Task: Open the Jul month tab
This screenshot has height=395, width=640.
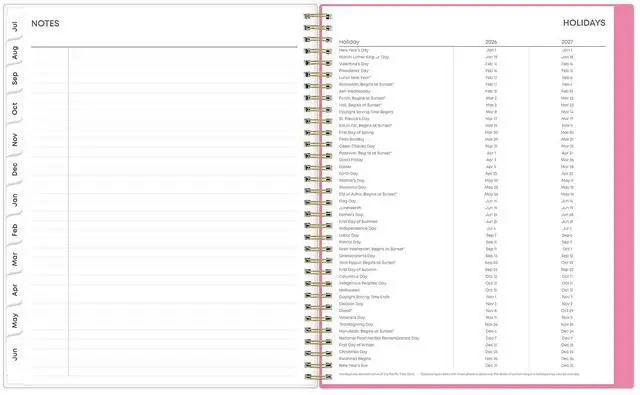Action: 15,27
